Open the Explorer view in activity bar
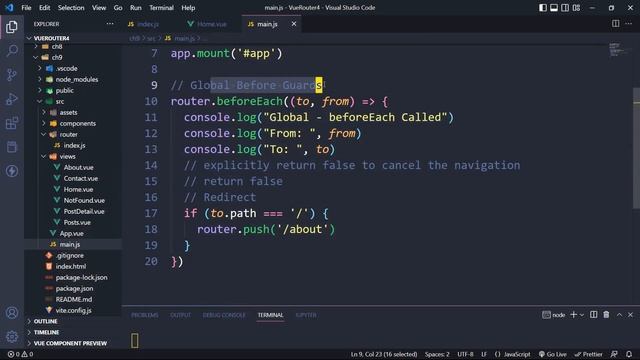The height and width of the screenshot is (360, 640). click(12, 27)
